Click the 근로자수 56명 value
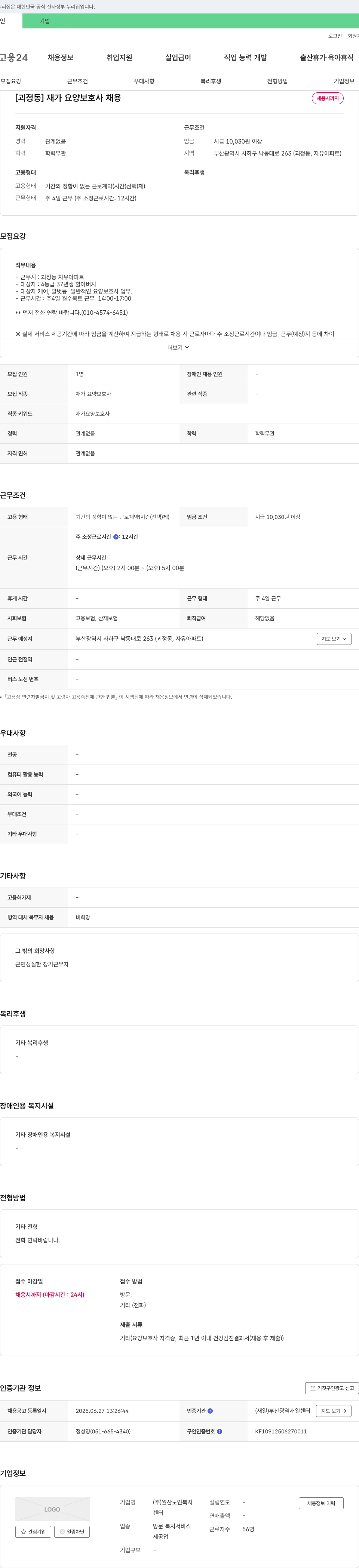The width and height of the screenshot is (359, 1568). coord(248,1529)
